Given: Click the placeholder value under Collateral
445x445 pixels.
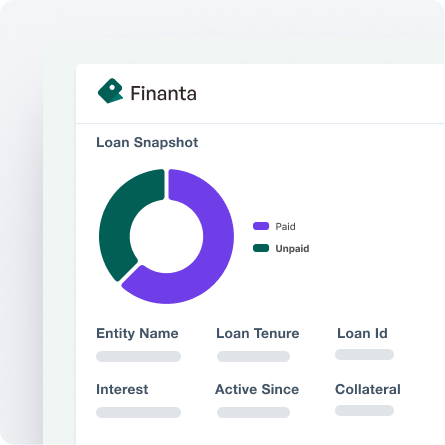Looking at the screenshot, I should point(364,410).
